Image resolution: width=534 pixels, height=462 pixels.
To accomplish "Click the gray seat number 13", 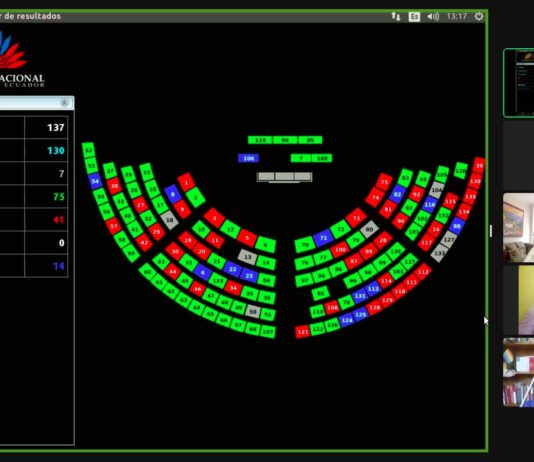I will [x=248, y=257].
